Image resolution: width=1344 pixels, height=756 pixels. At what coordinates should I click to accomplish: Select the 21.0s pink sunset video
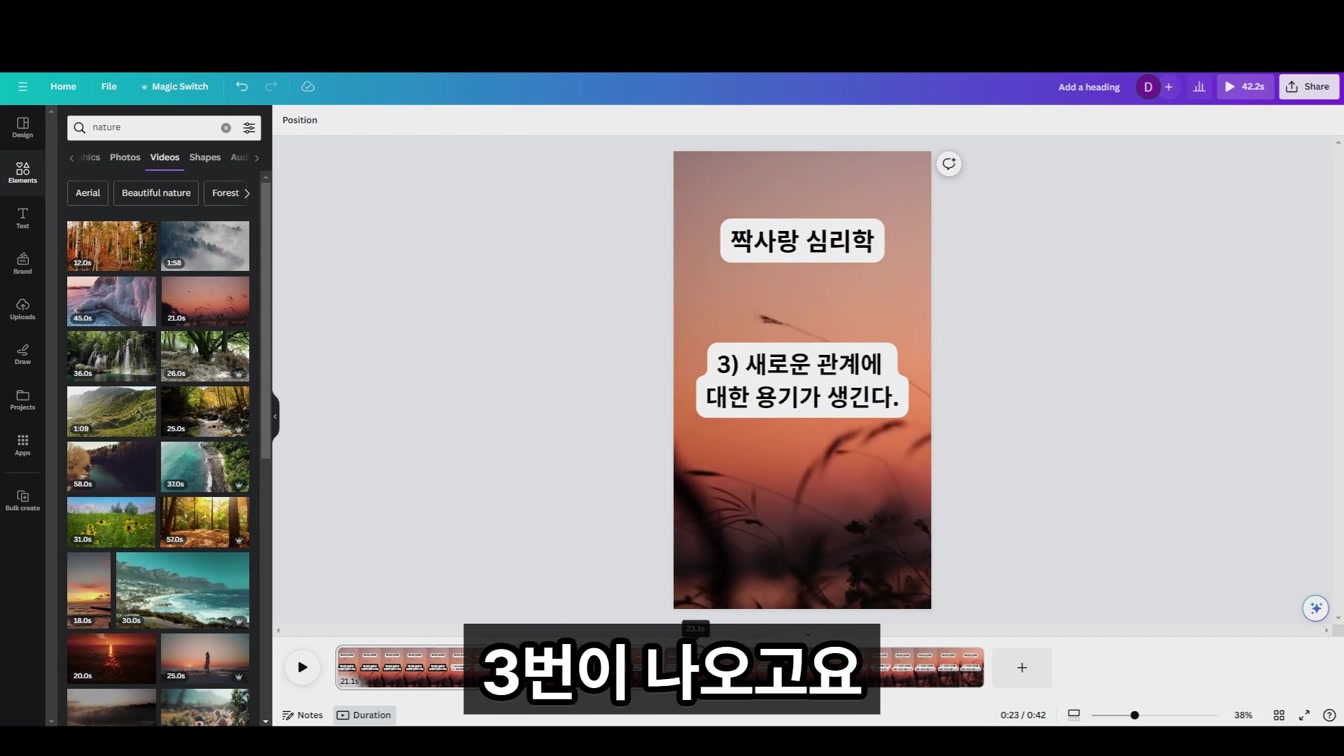point(205,301)
